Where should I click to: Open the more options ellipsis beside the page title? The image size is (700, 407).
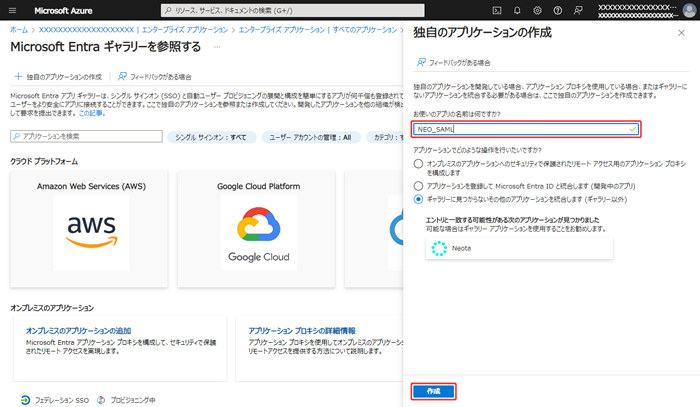(x=217, y=47)
